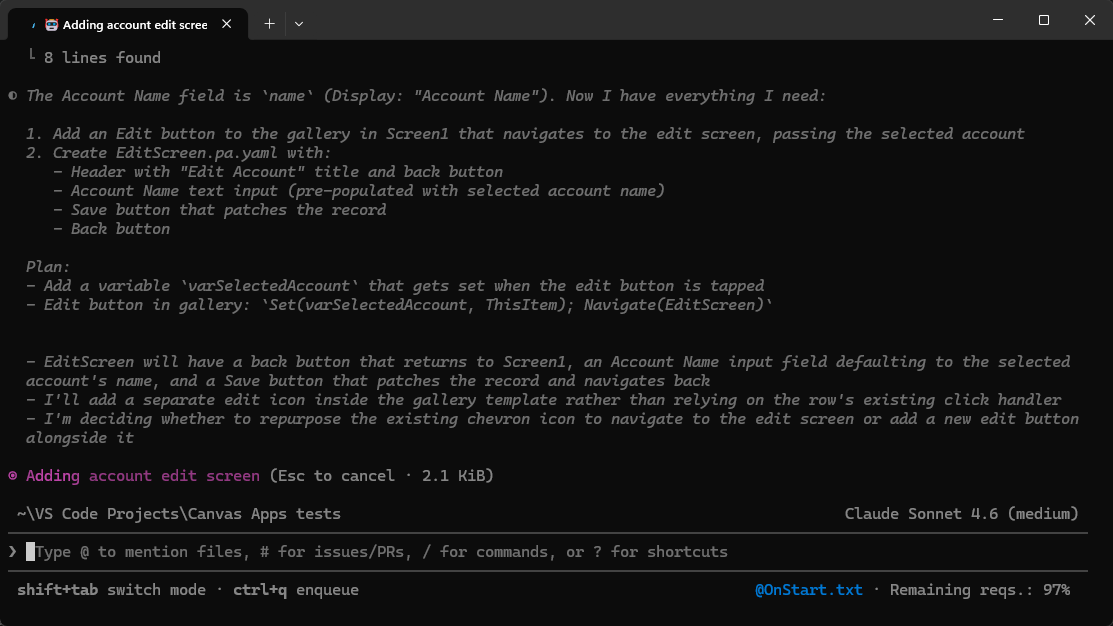This screenshot has height=626, width=1113.
Task: Select the "Adding account edit screen" tab
Action: 134,24
